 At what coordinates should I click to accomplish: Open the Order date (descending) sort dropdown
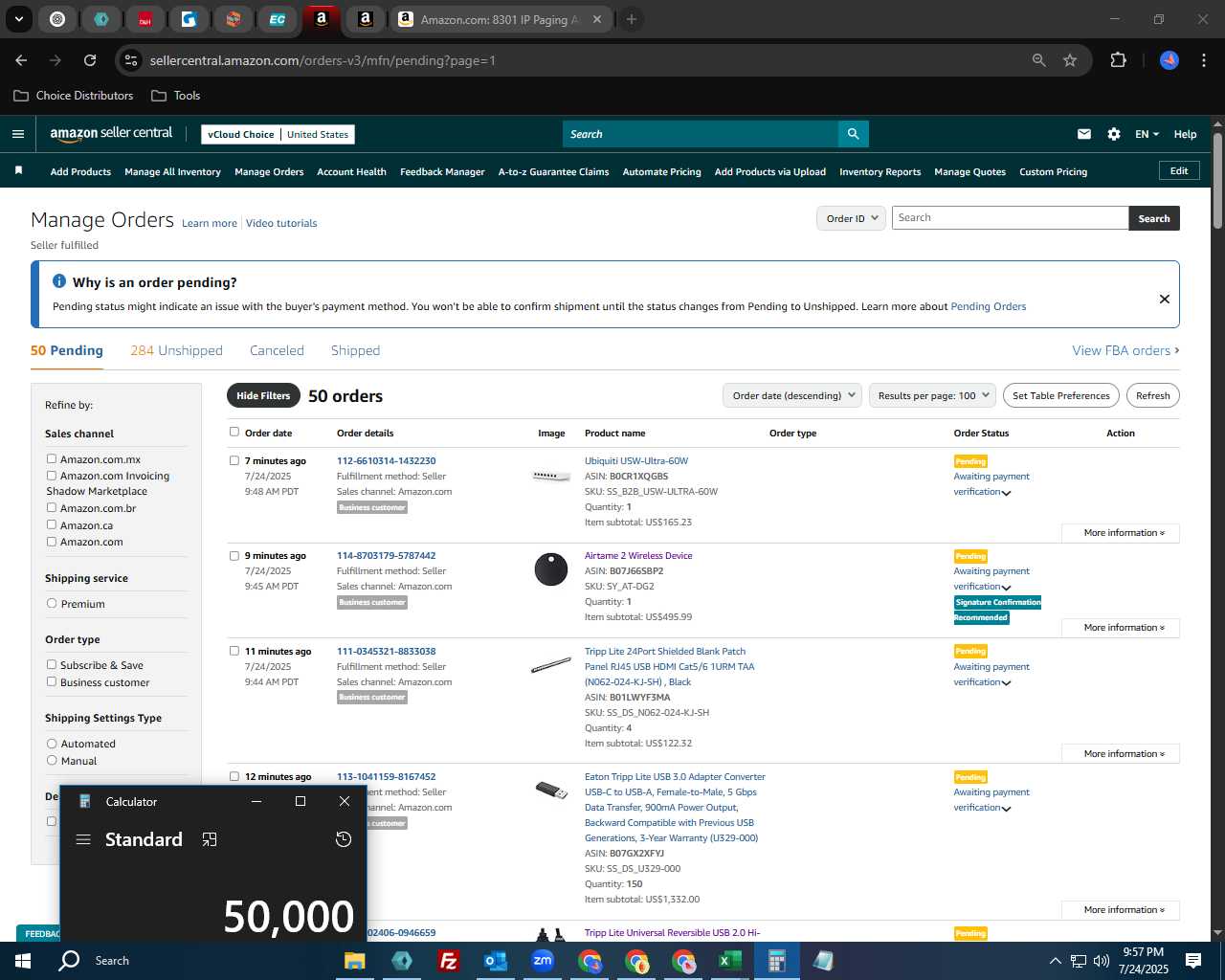tap(791, 395)
